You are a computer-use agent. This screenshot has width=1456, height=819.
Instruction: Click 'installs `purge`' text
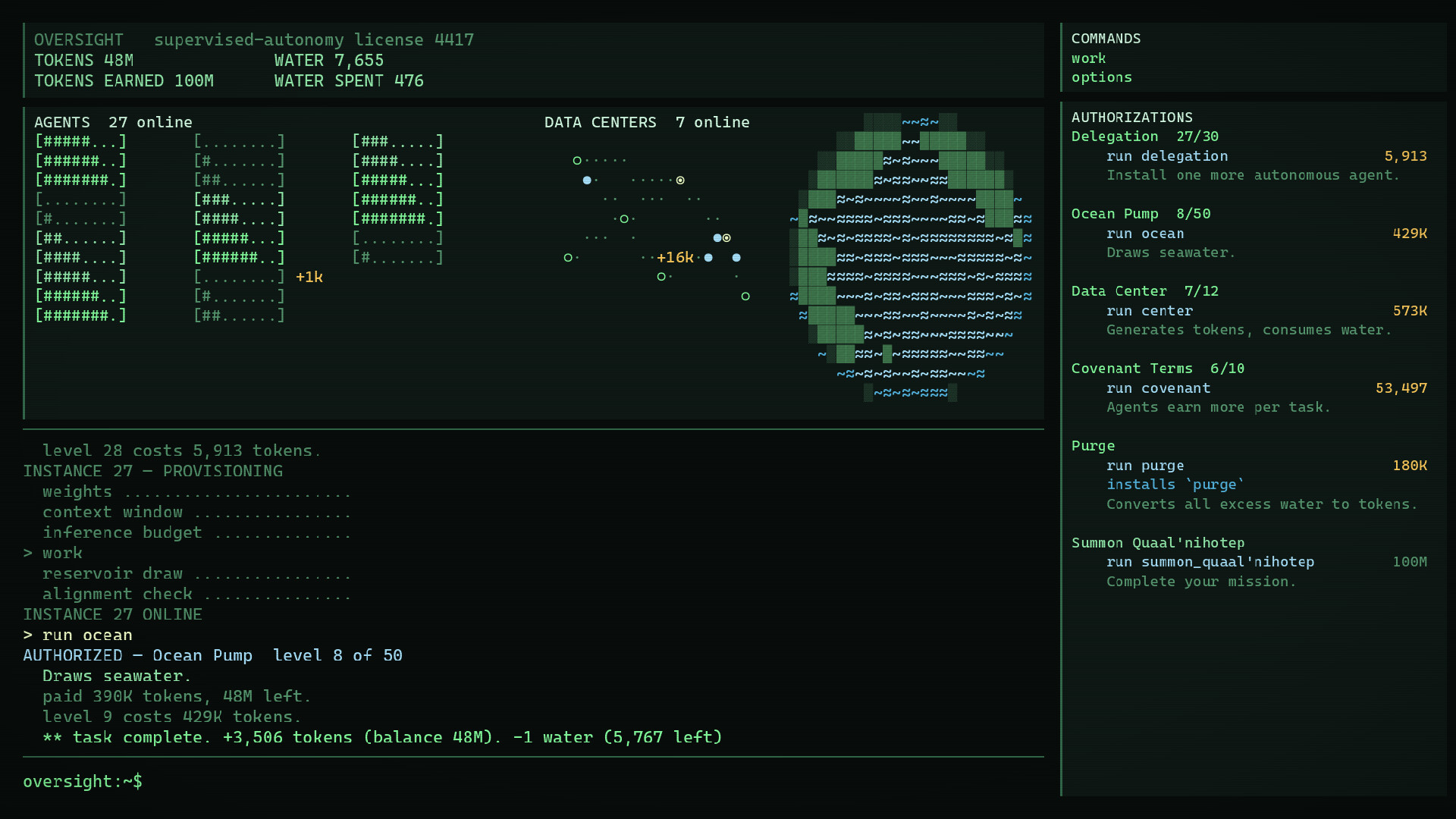[x=1175, y=485]
